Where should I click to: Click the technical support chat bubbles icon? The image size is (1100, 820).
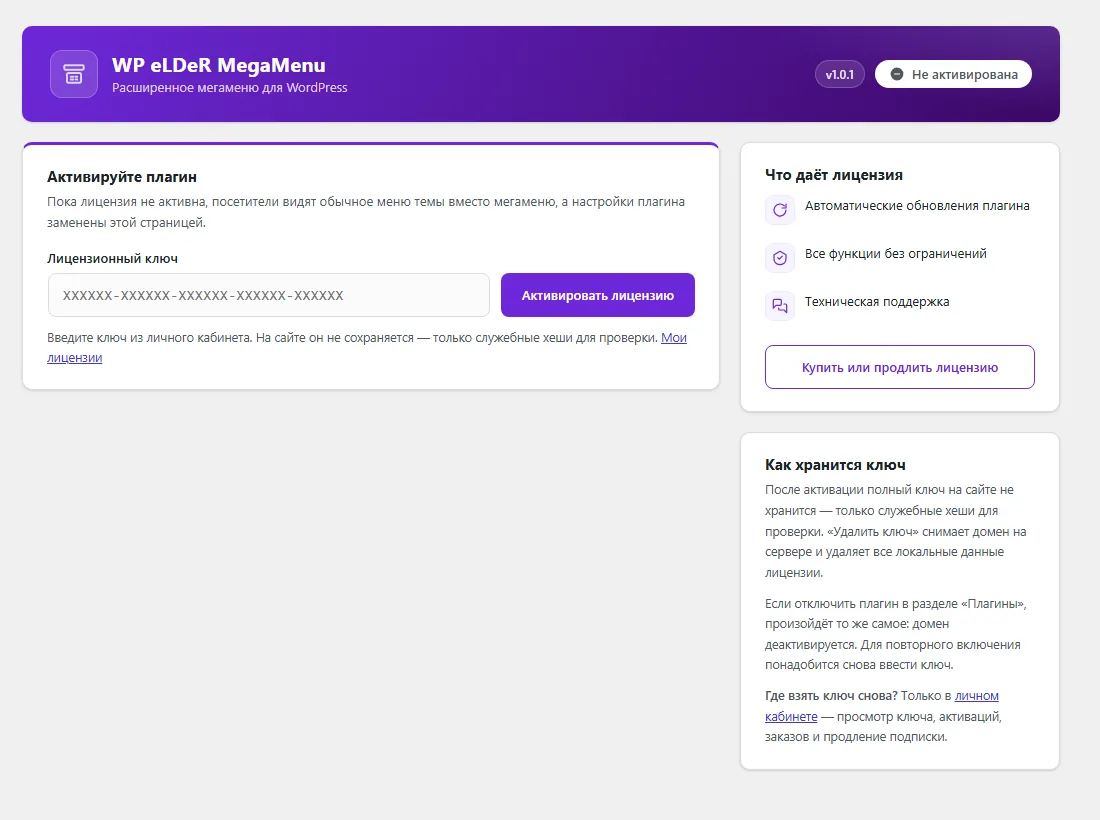click(780, 305)
